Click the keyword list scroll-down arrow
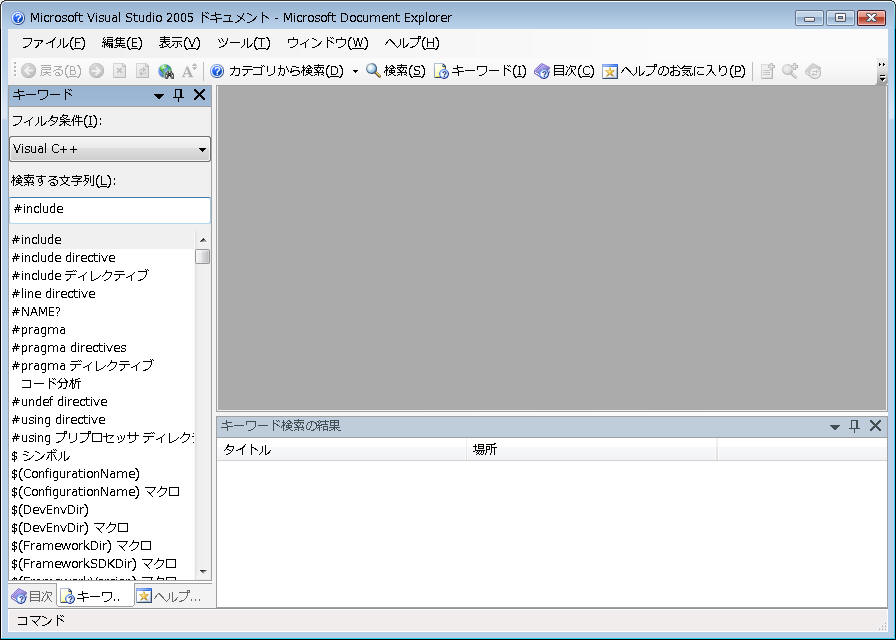The image size is (896, 640). pyautogui.click(x=203, y=571)
